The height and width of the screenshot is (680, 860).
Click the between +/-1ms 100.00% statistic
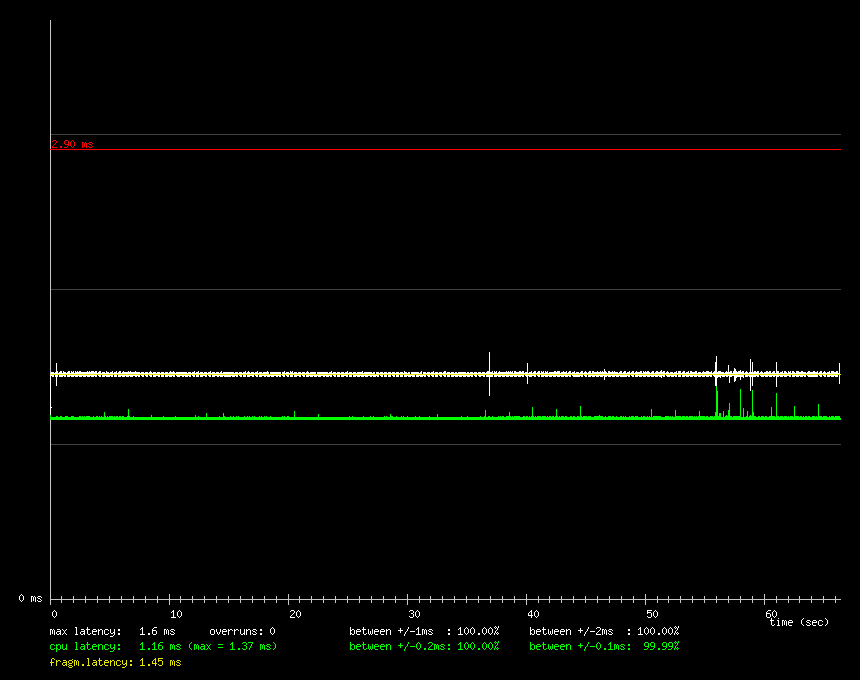424,632
